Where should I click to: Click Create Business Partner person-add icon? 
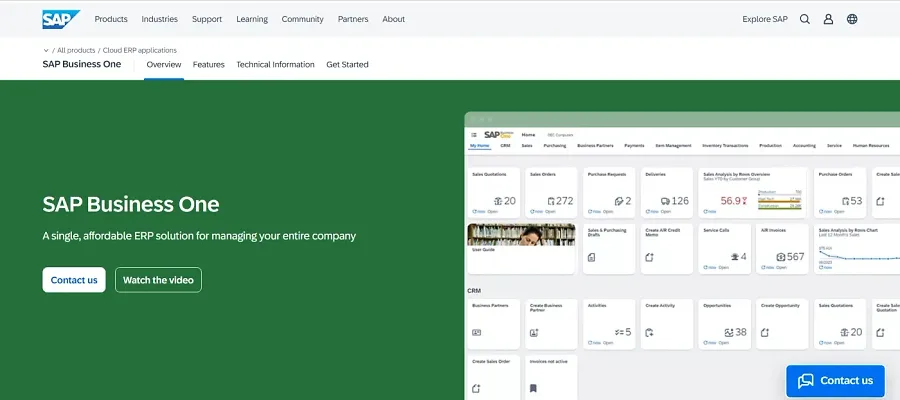pos(534,332)
